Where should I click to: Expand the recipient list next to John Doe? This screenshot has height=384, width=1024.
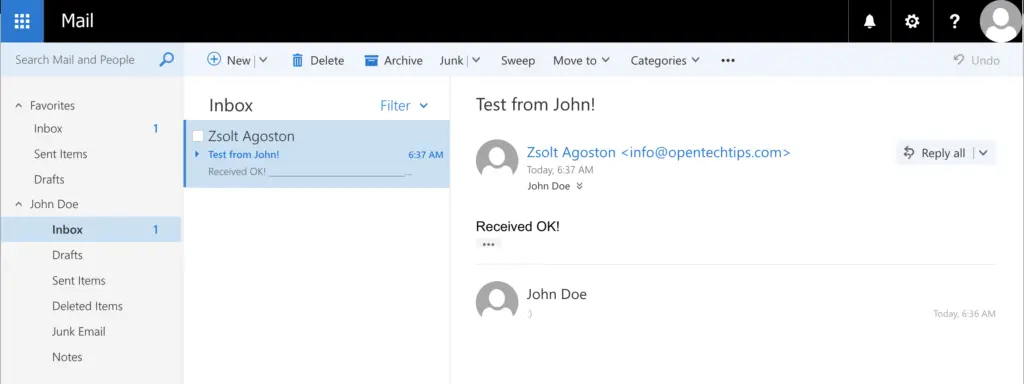[x=579, y=186]
